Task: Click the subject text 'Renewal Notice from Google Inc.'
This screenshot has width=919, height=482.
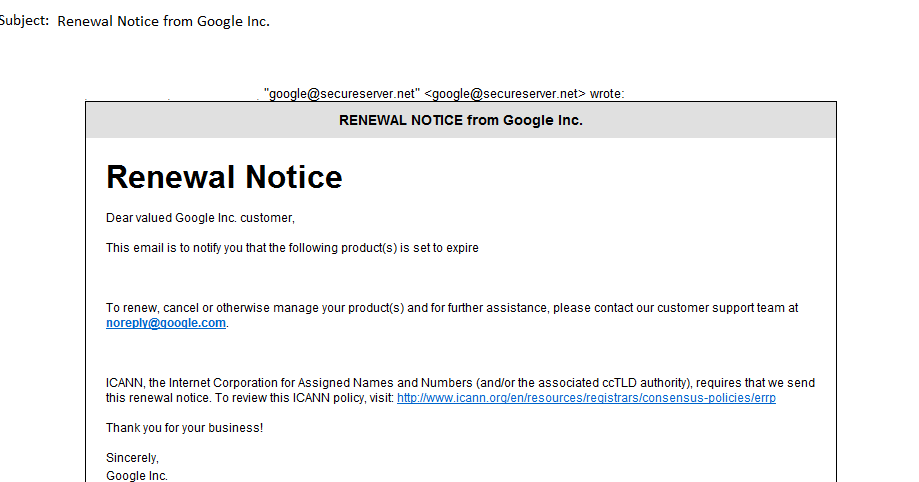Action: [x=164, y=21]
